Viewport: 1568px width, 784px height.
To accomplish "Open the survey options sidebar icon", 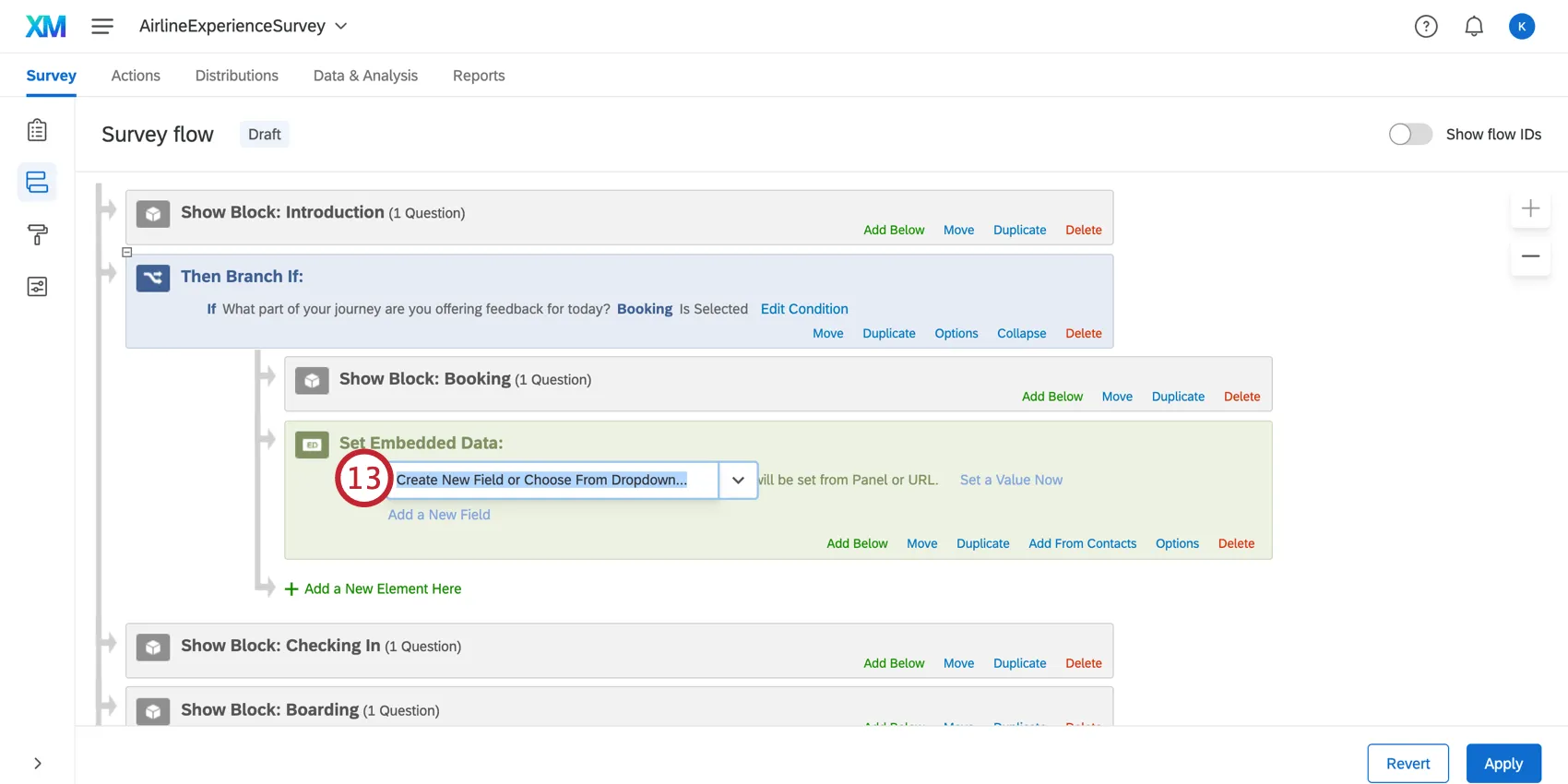I will 37,287.
